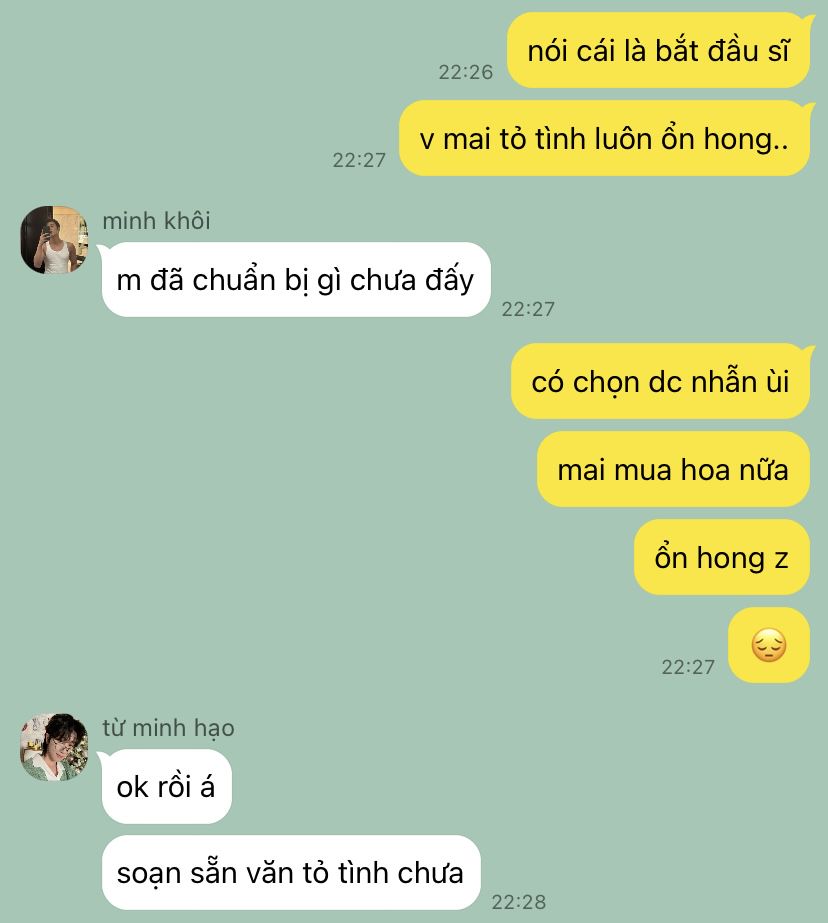The image size is (828, 923).
Task: Click timestamp beside minh khôi's message
Action: coord(528,309)
